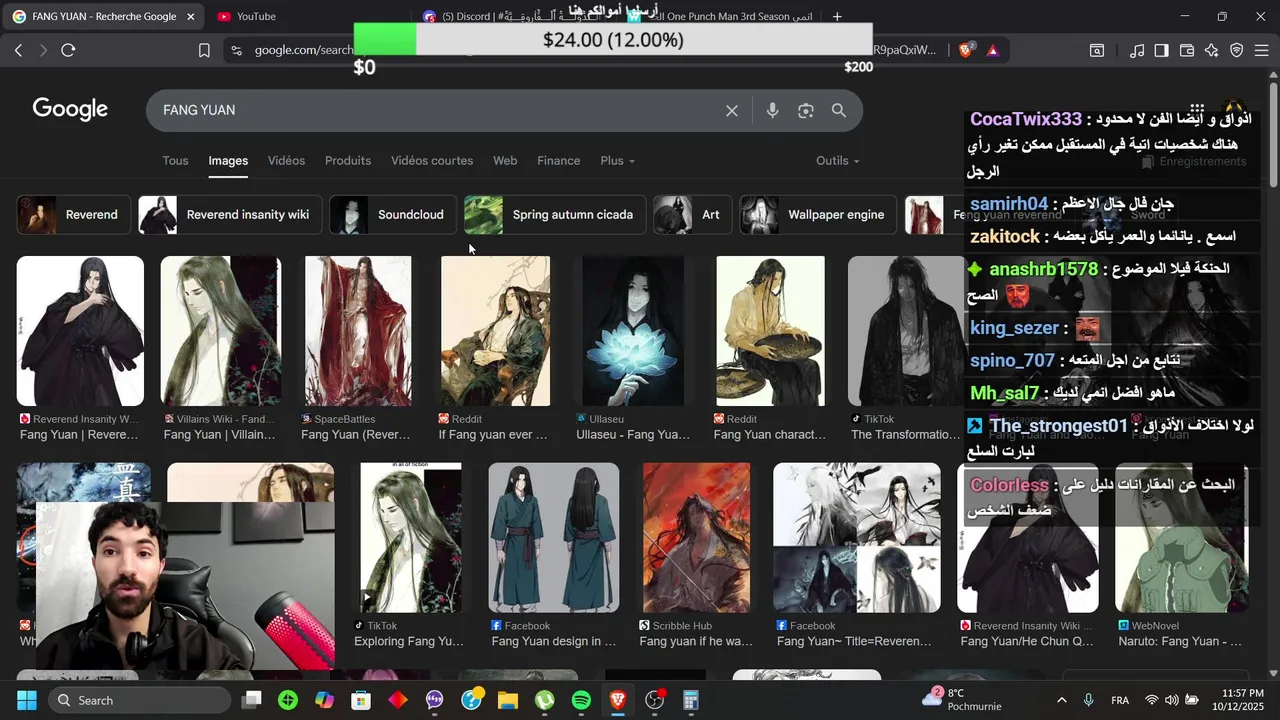Viewport: 1280px width, 720px height.
Task: Switch to the Vidéos results tab
Action: 286,161
